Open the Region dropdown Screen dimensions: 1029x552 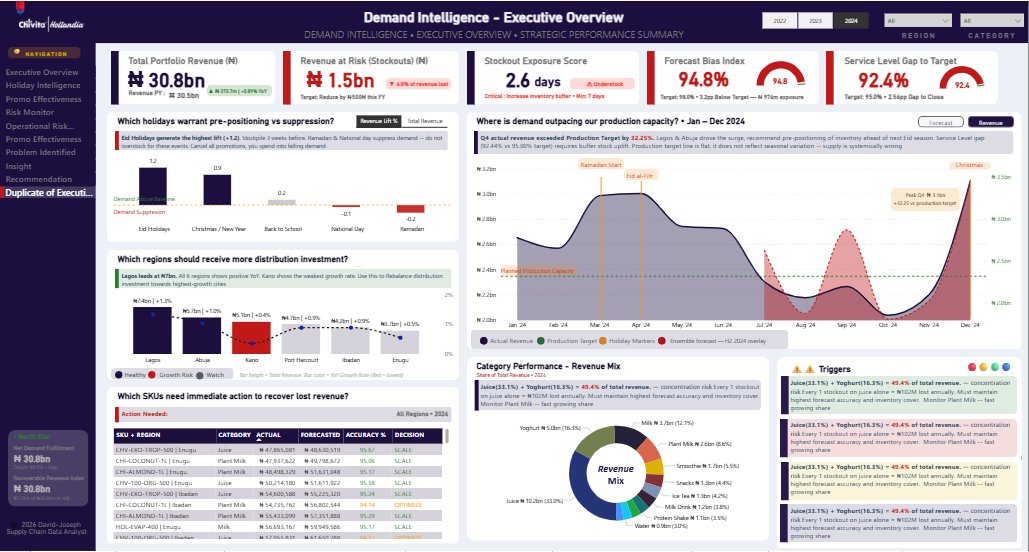click(x=918, y=21)
